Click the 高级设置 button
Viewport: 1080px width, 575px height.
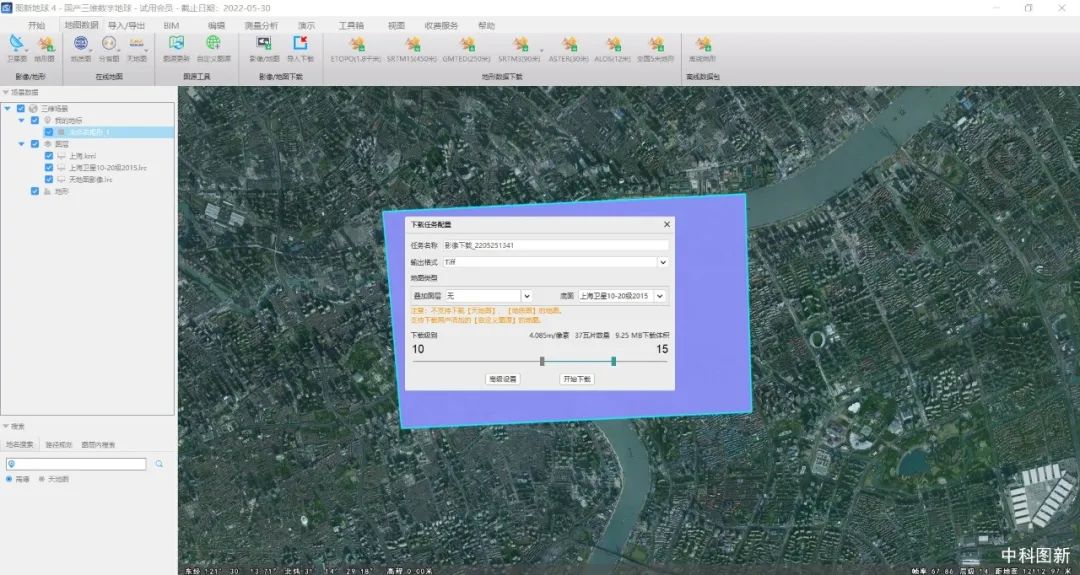[502, 379]
